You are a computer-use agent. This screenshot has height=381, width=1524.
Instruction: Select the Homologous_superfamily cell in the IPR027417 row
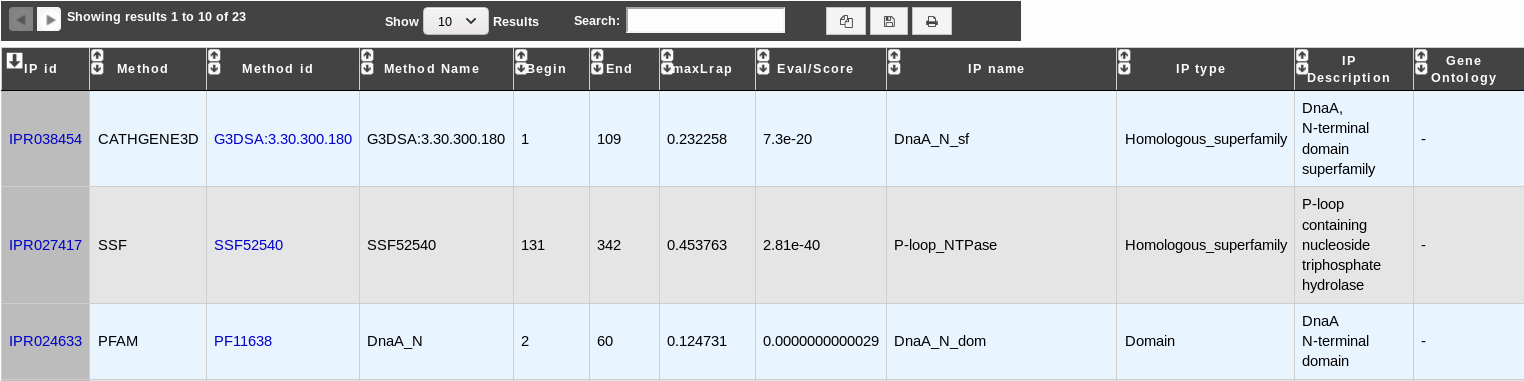click(x=1205, y=245)
